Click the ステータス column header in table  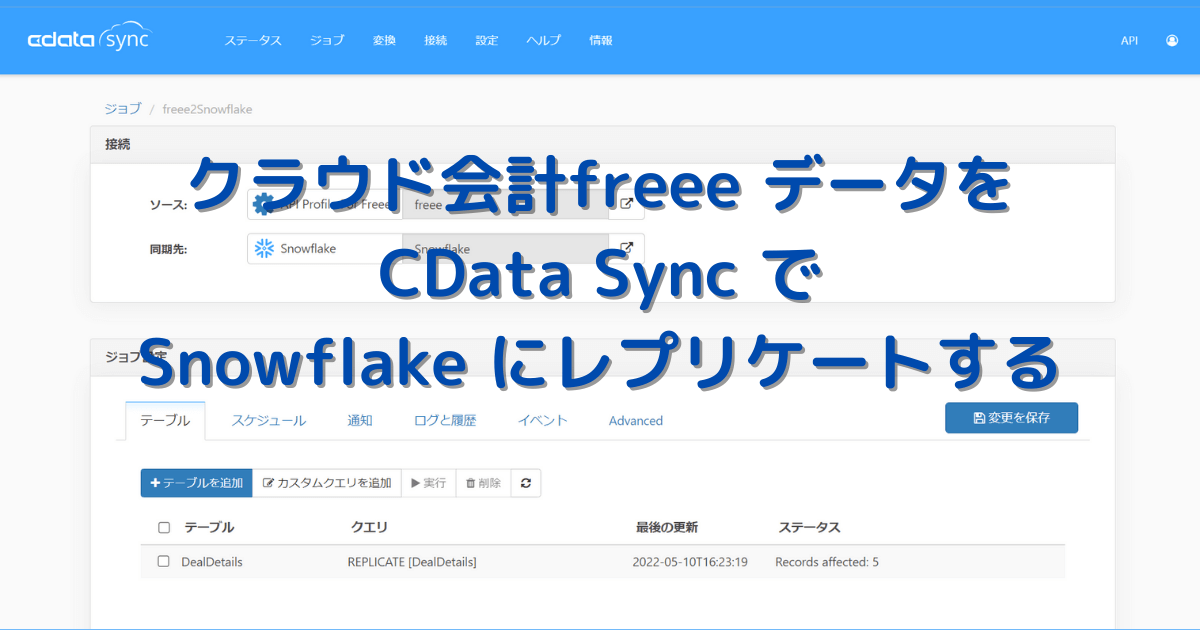[809, 527]
